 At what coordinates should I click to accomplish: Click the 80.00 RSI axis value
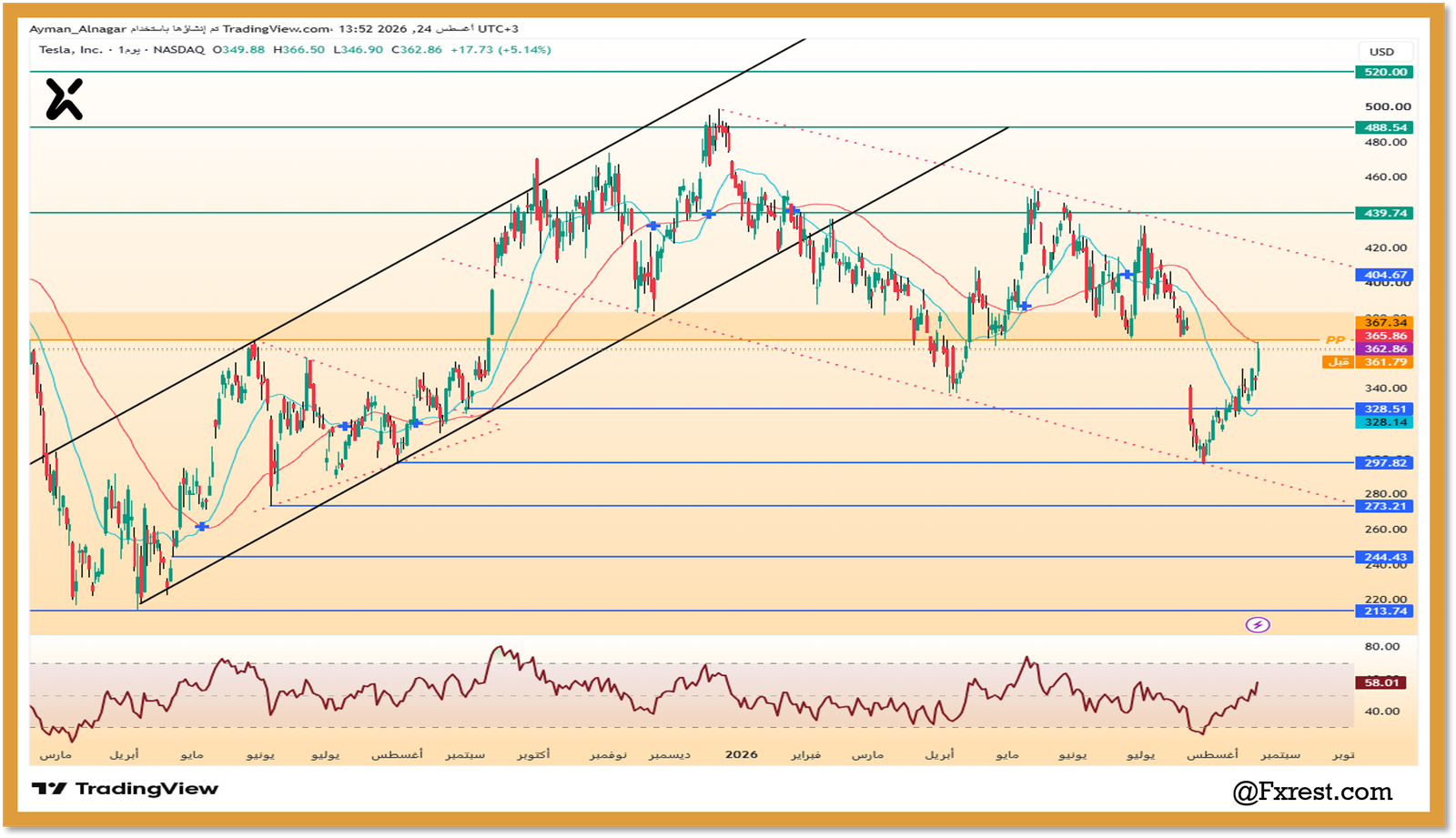1382,647
